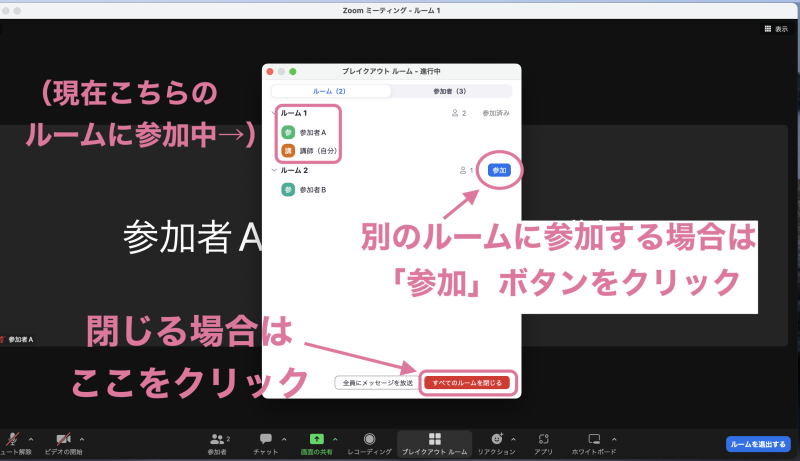Open the Breakout Rooms toolbar icon
This screenshot has height=461, width=800.
[x=435, y=439]
